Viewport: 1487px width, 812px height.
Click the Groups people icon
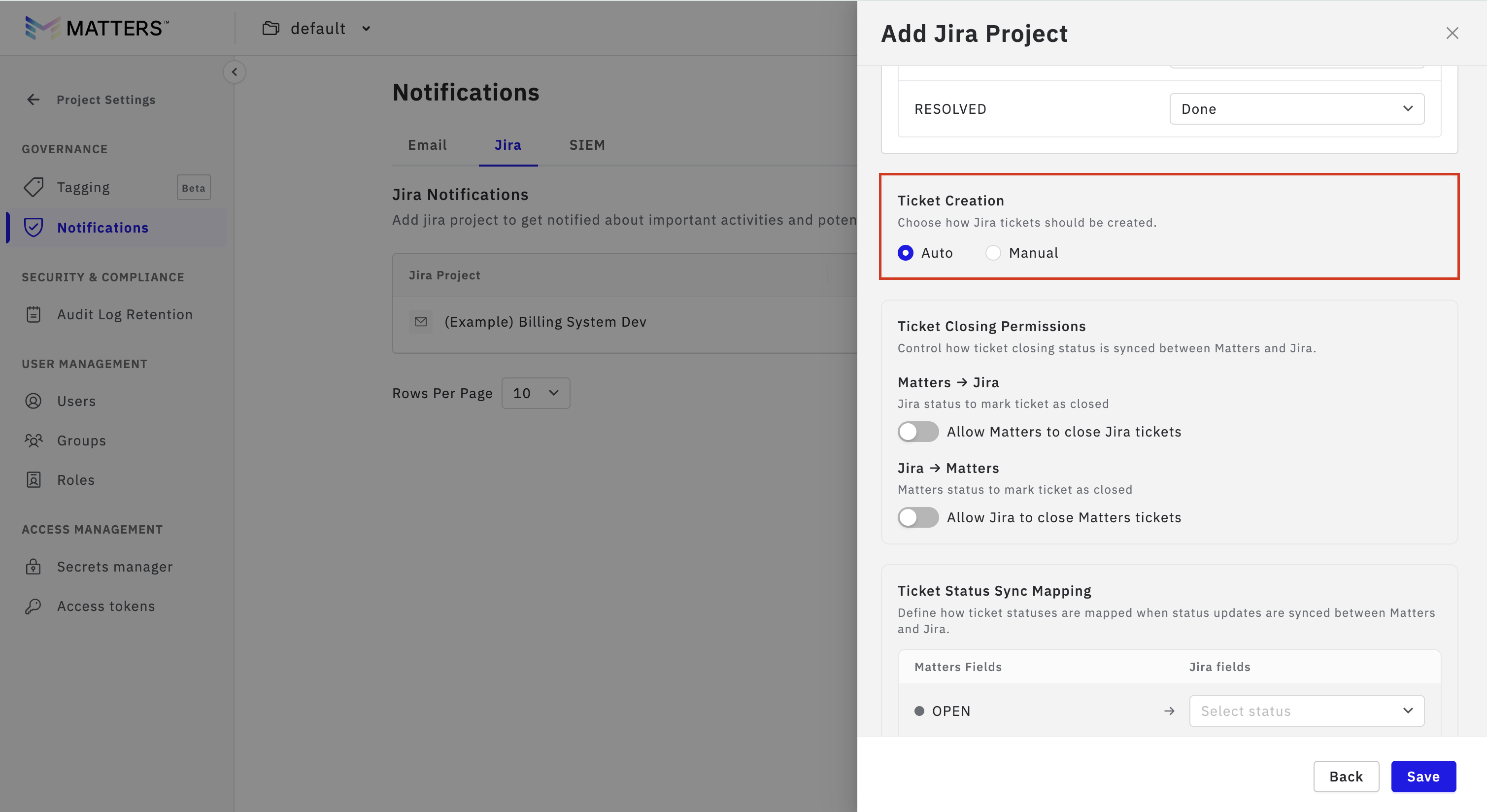(x=34, y=440)
